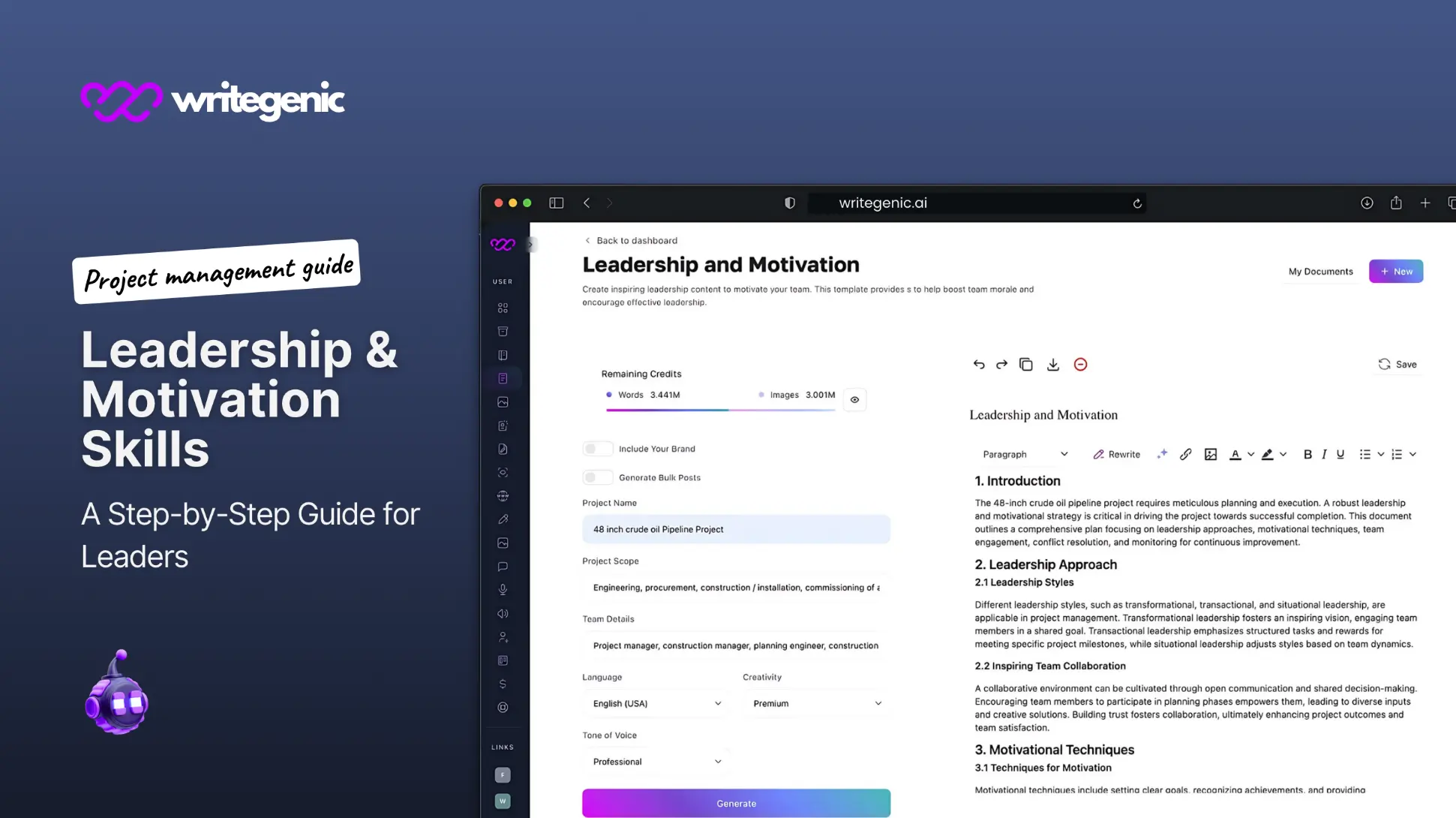Download the document with the download icon
The height and width of the screenshot is (818, 1456).
(x=1053, y=364)
